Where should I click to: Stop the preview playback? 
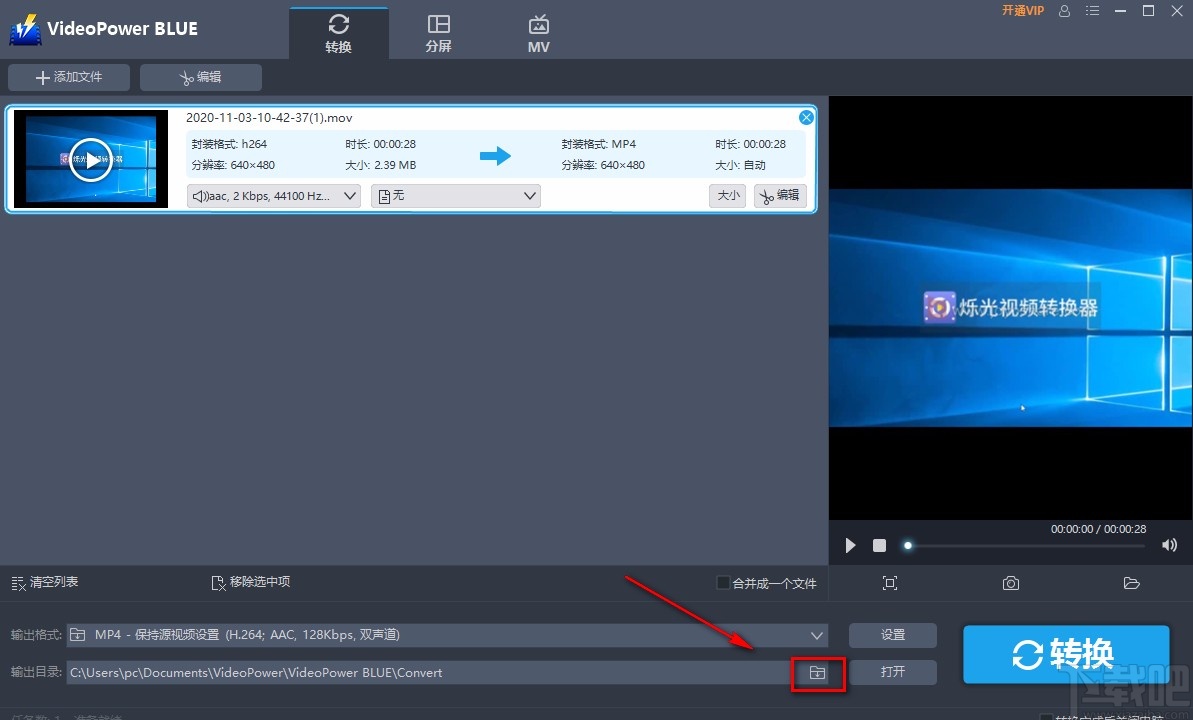[x=880, y=545]
